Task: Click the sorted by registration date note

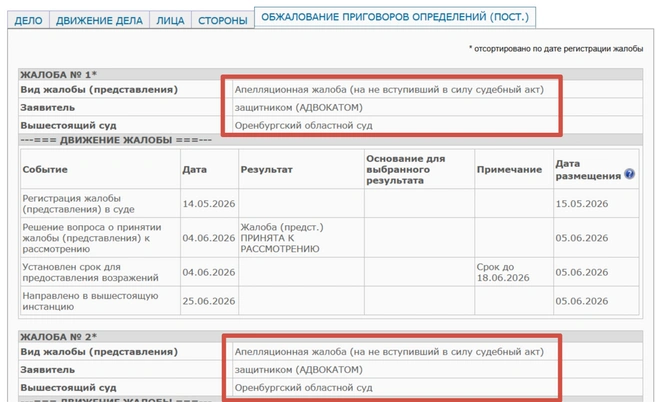Action: (x=556, y=49)
